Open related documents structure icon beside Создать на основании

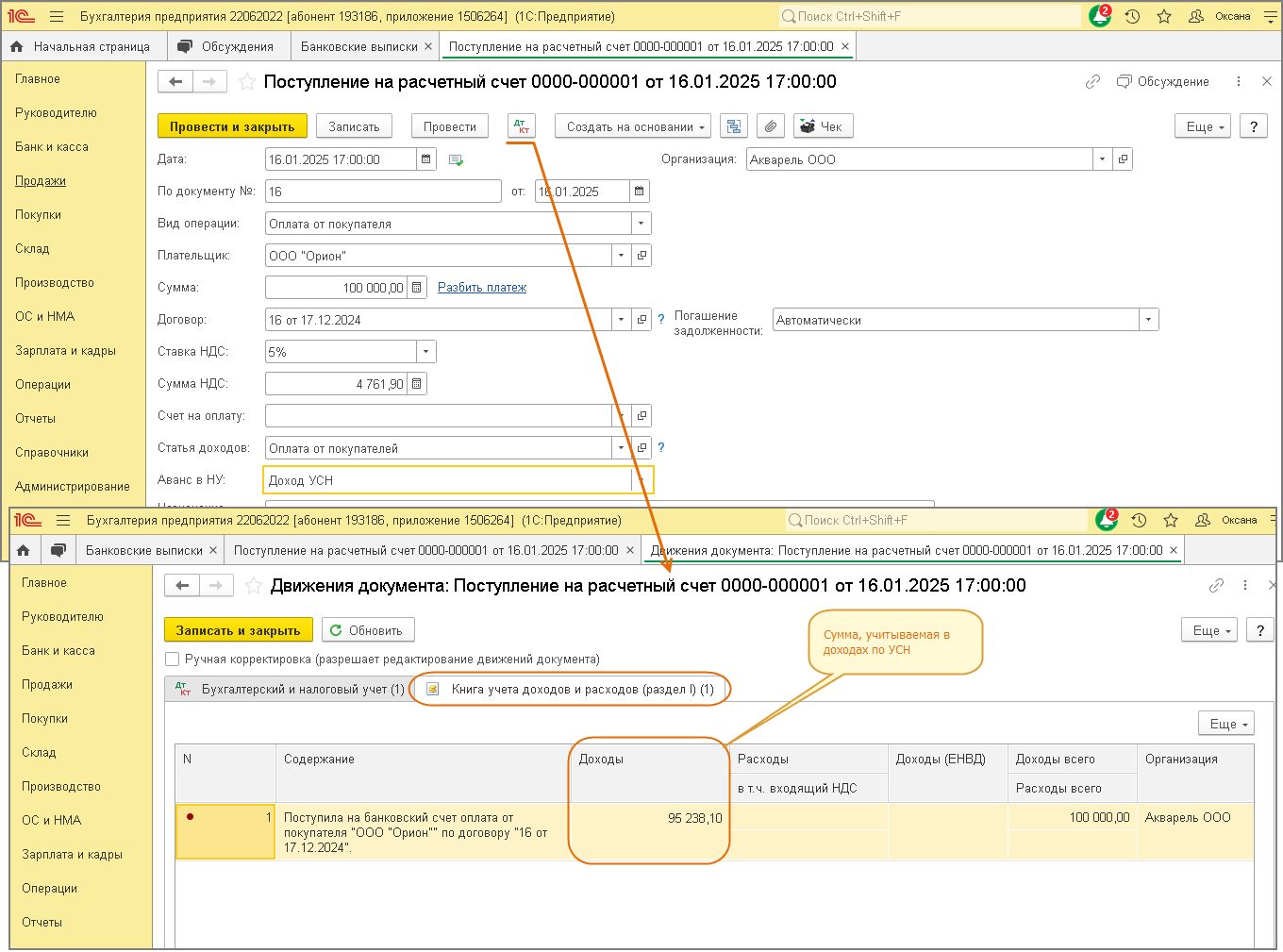pos(734,126)
